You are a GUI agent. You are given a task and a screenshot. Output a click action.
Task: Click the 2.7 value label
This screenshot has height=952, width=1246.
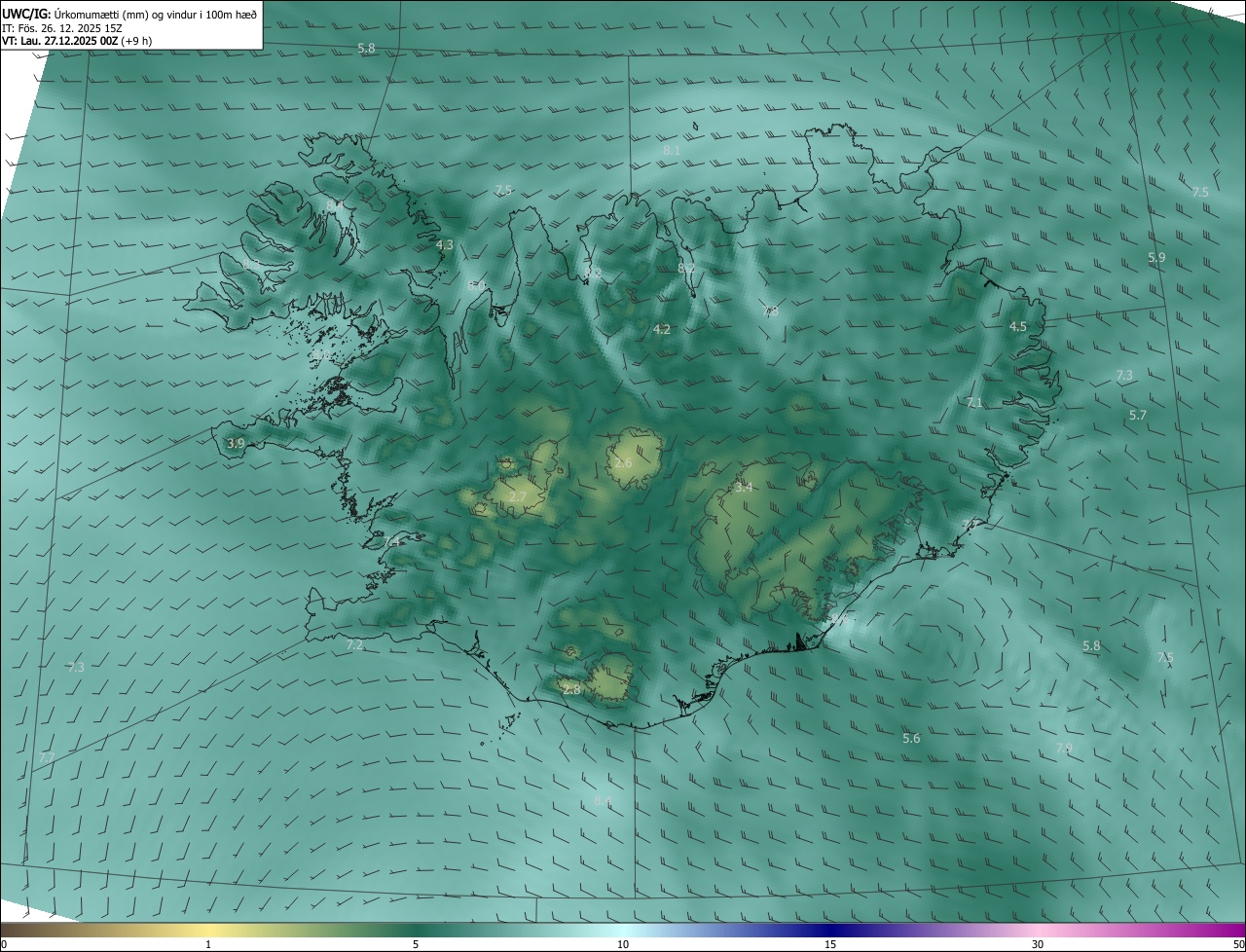(x=518, y=496)
